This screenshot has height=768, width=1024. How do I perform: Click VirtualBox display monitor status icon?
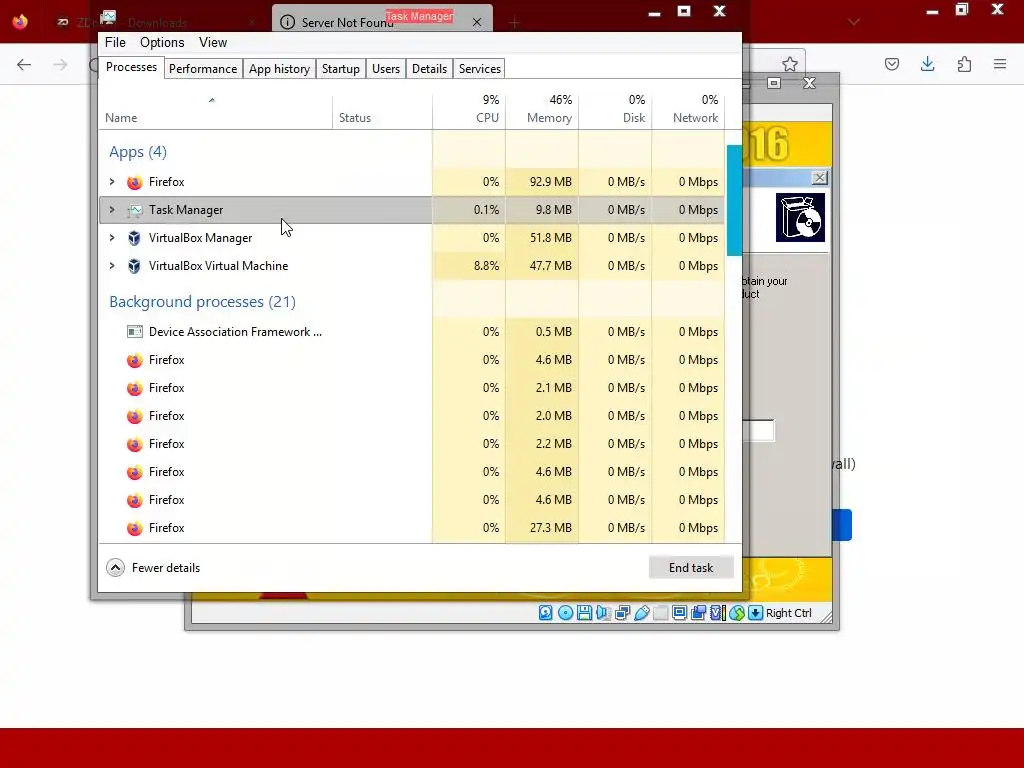[x=679, y=613]
